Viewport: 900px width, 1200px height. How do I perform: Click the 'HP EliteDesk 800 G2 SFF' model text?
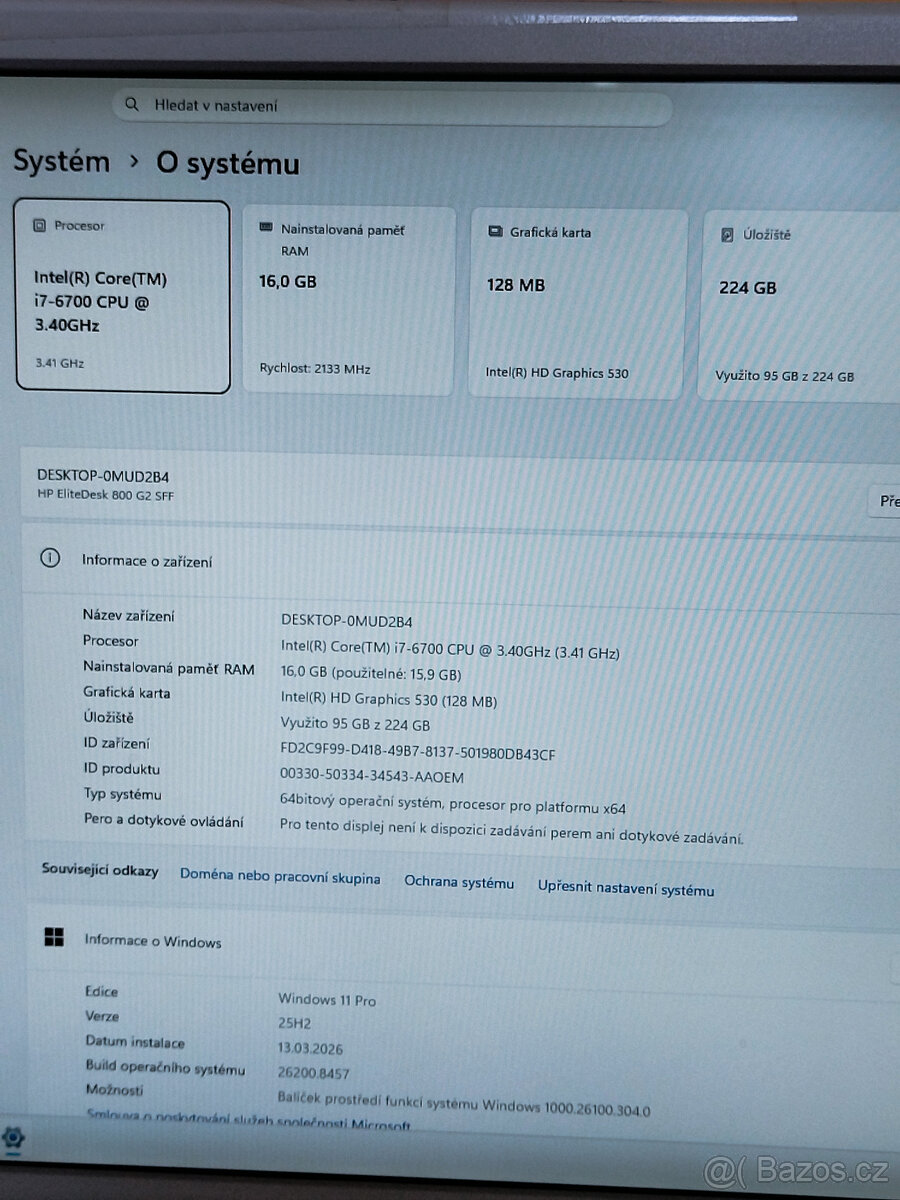[x=105, y=495]
